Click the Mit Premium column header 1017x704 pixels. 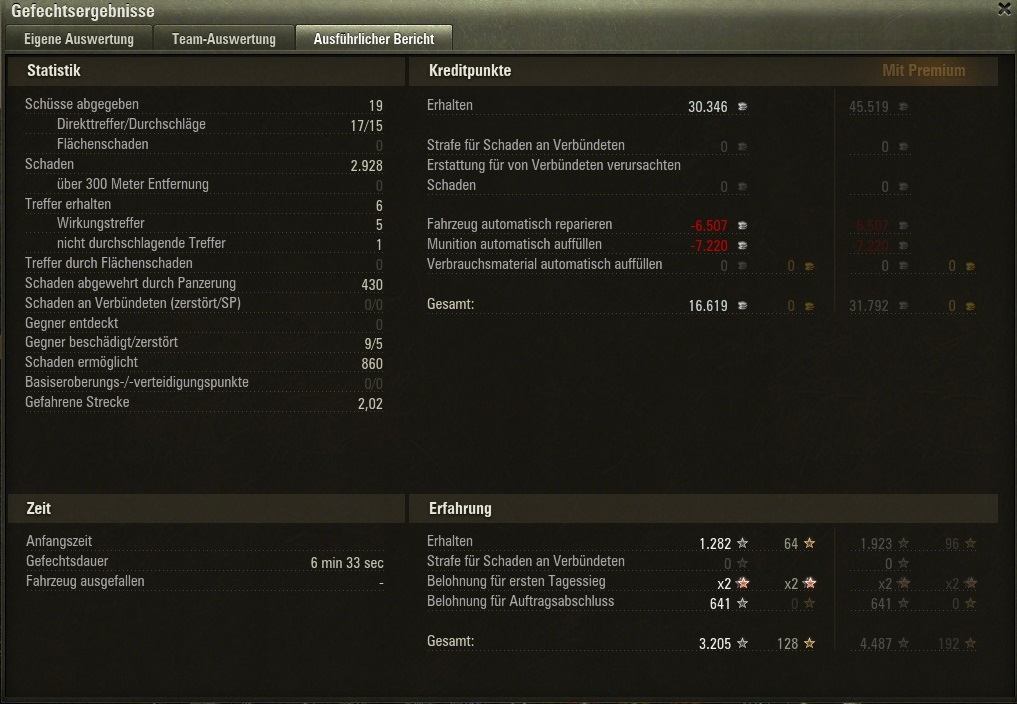[924, 70]
